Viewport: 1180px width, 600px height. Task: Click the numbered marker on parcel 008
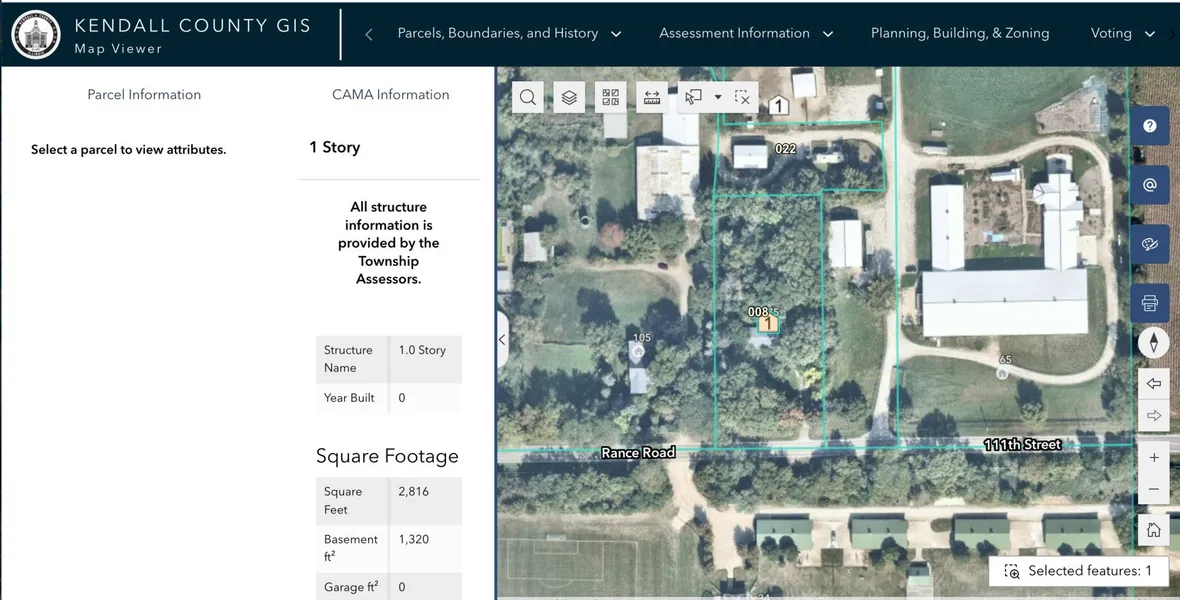coord(767,323)
